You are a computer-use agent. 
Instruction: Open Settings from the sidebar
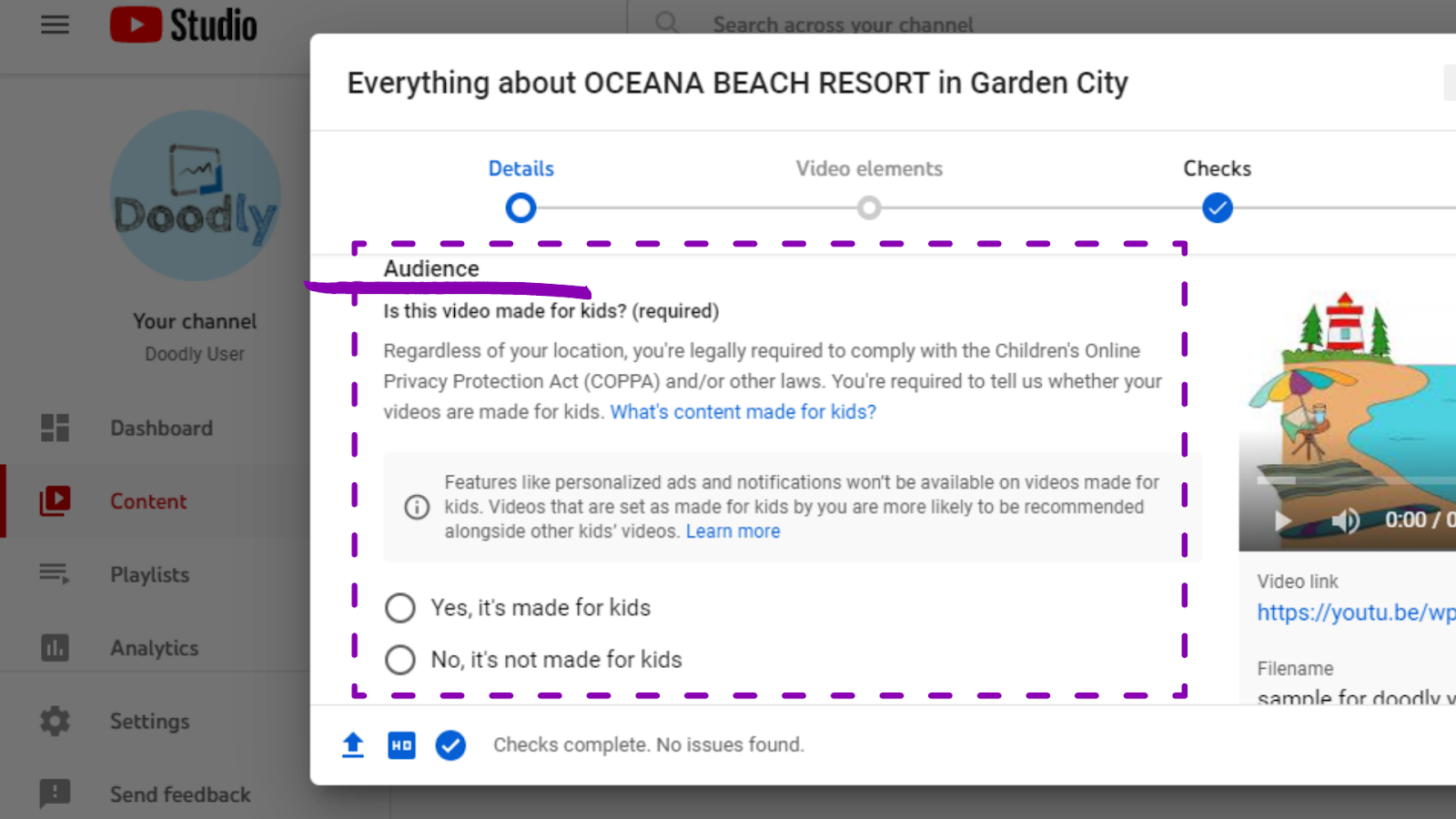150,722
